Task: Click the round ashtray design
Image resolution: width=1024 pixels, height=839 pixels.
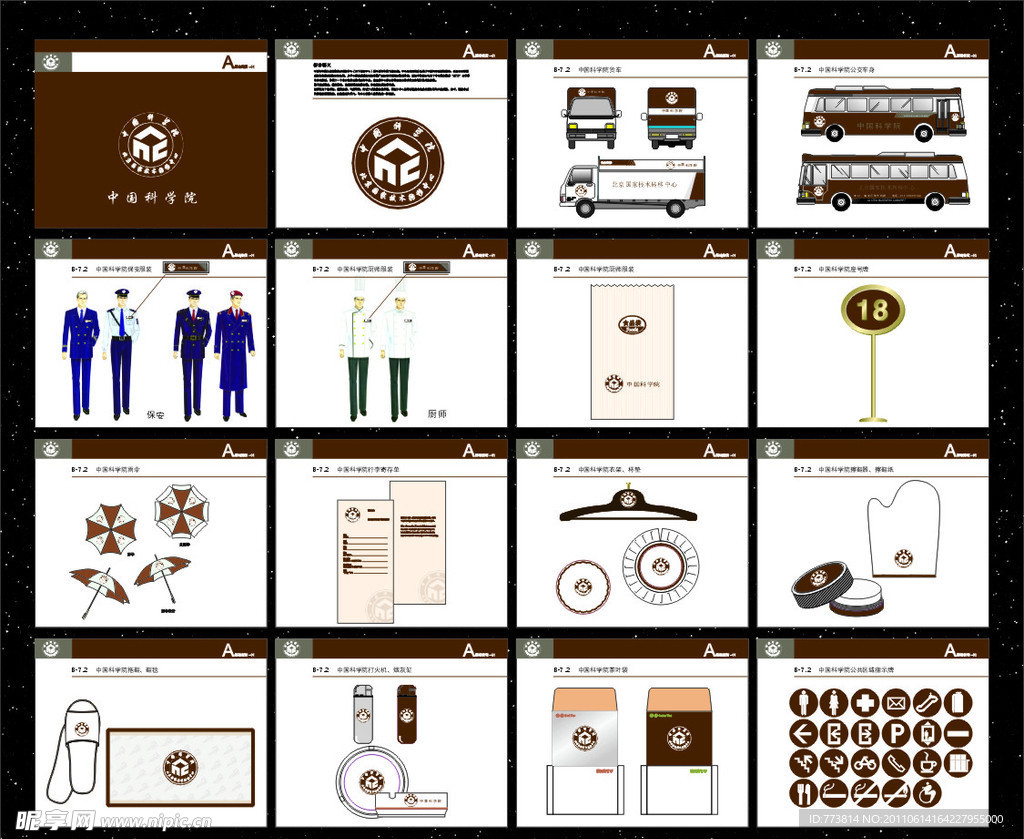Action: click(x=373, y=781)
